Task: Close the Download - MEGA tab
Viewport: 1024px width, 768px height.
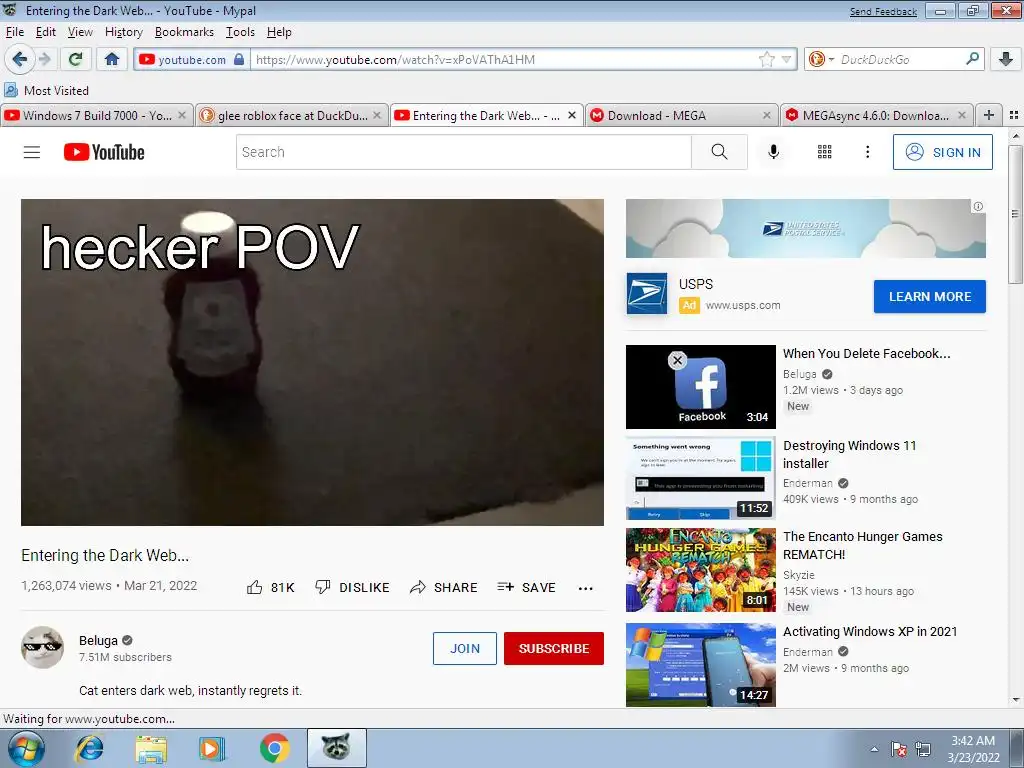Action: 767,115
